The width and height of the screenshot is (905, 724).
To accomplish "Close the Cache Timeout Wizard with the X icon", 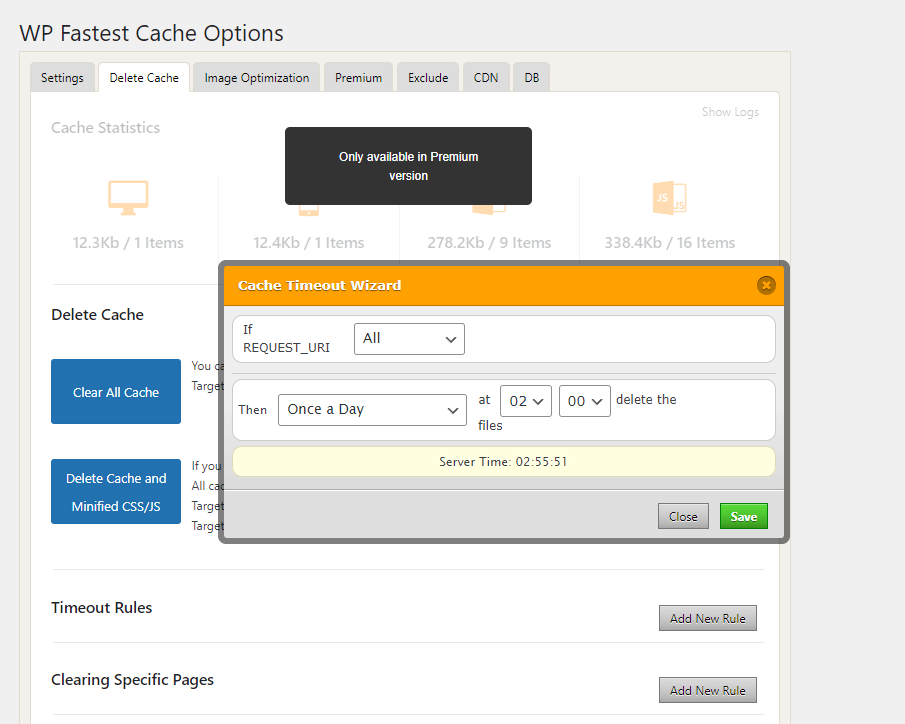I will pyautogui.click(x=766, y=285).
